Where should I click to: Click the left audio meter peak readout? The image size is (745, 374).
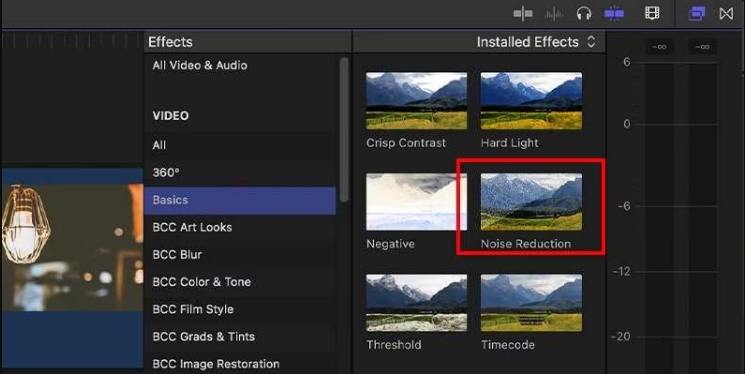[x=659, y=47]
